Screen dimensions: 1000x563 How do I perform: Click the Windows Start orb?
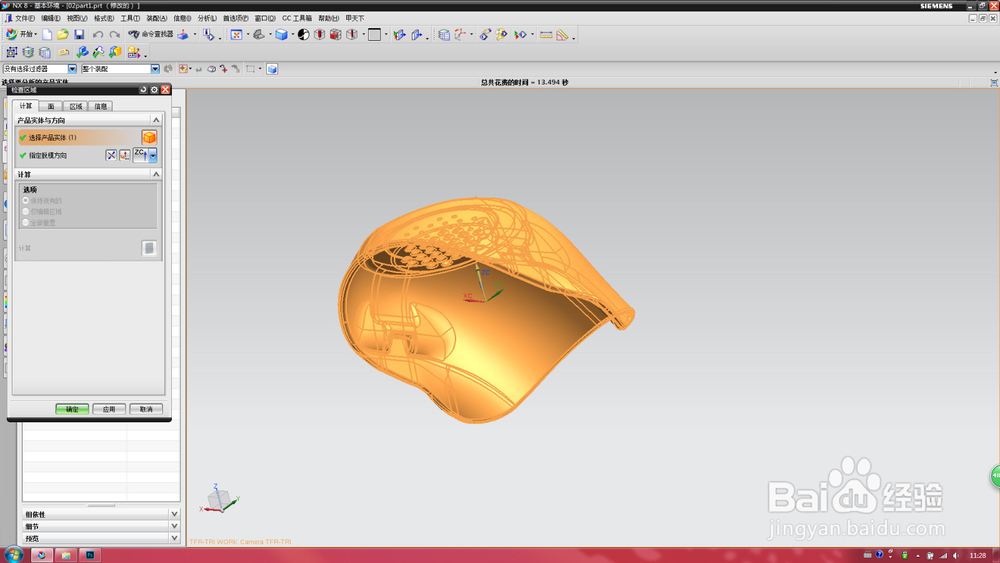point(13,555)
